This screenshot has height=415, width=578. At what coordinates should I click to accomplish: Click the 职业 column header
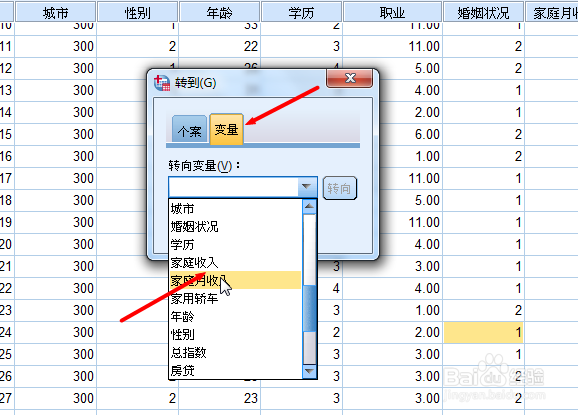point(393,12)
